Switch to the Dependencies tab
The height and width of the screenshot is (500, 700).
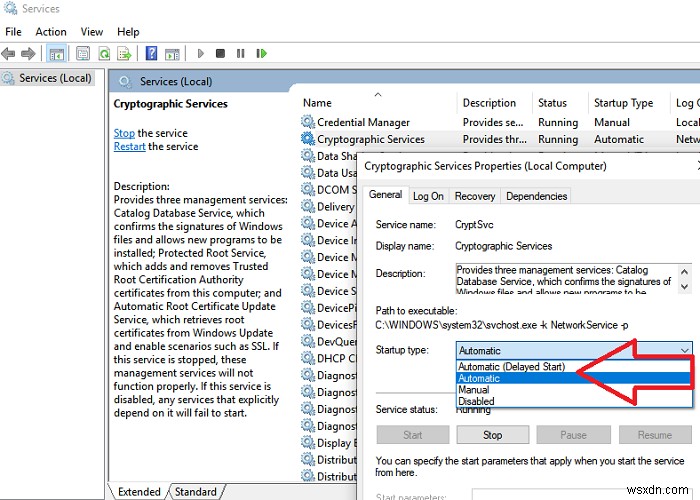[x=536, y=196]
